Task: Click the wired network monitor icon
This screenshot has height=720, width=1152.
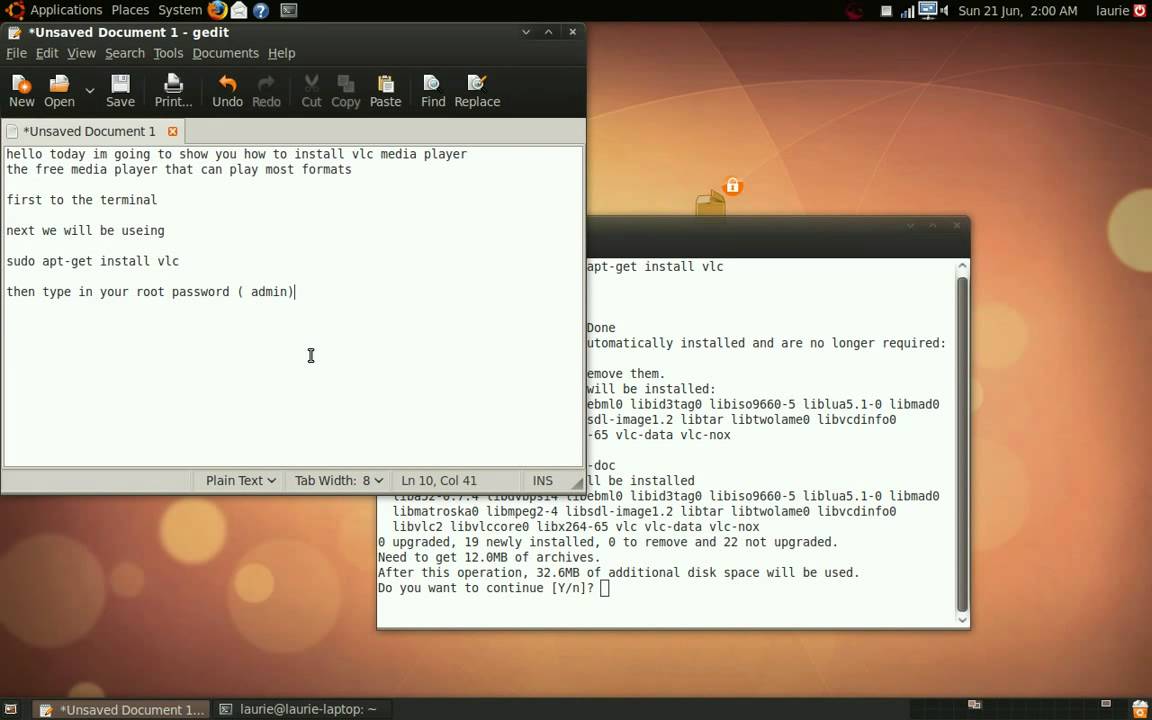Action: (927, 10)
